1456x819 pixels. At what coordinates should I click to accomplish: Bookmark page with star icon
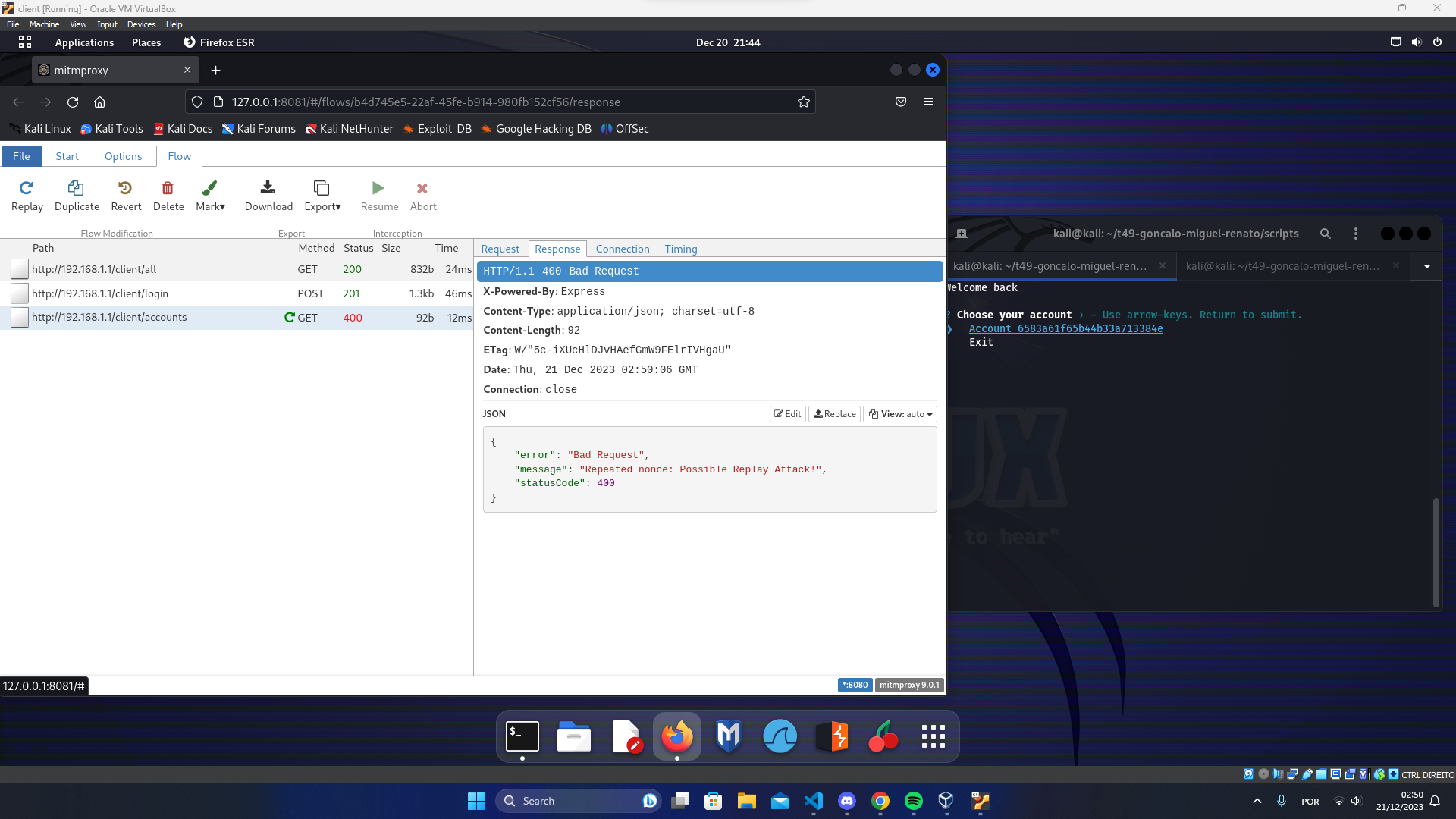[x=804, y=102]
